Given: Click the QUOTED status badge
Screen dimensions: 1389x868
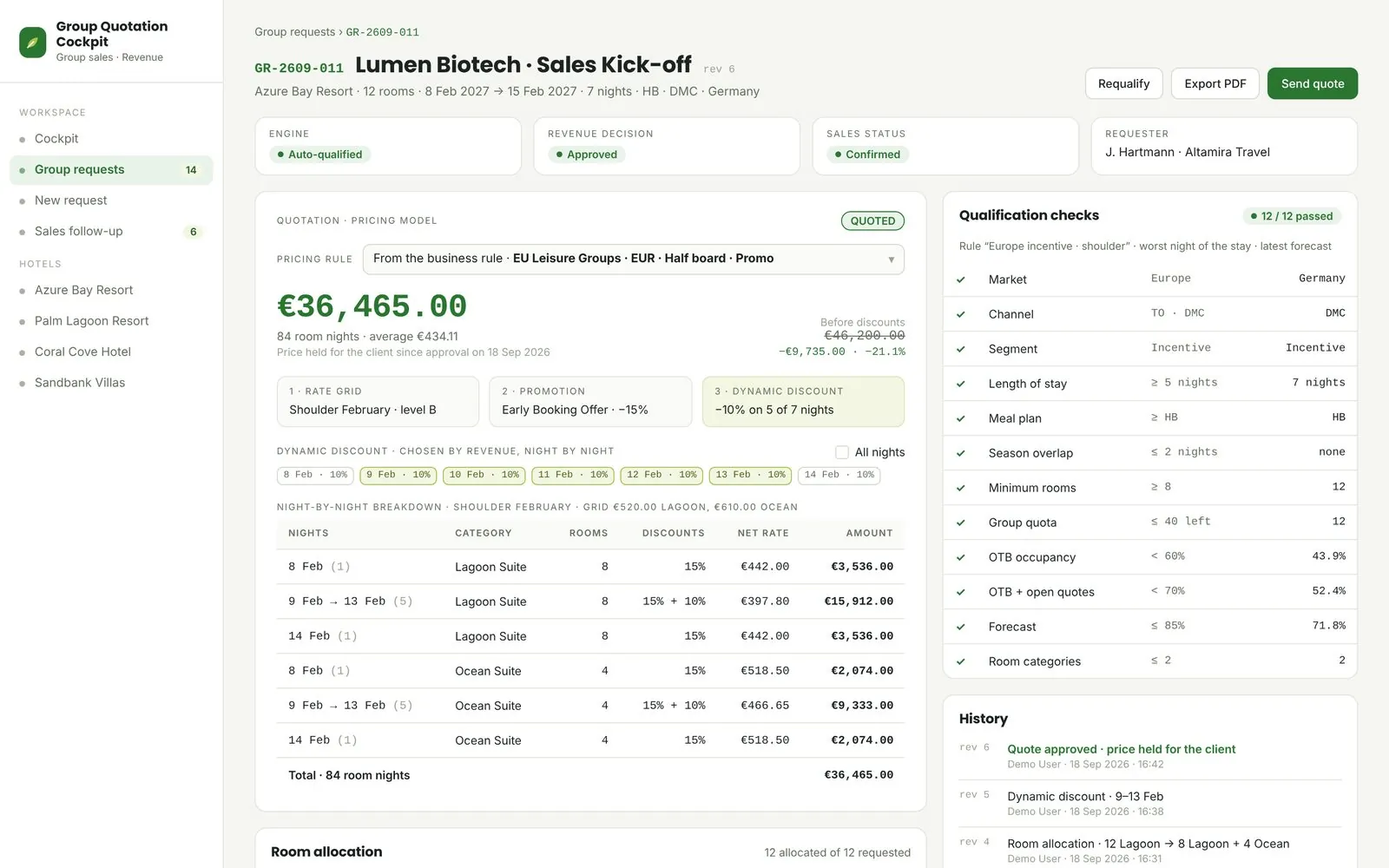Looking at the screenshot, I should tap(872, 221).
